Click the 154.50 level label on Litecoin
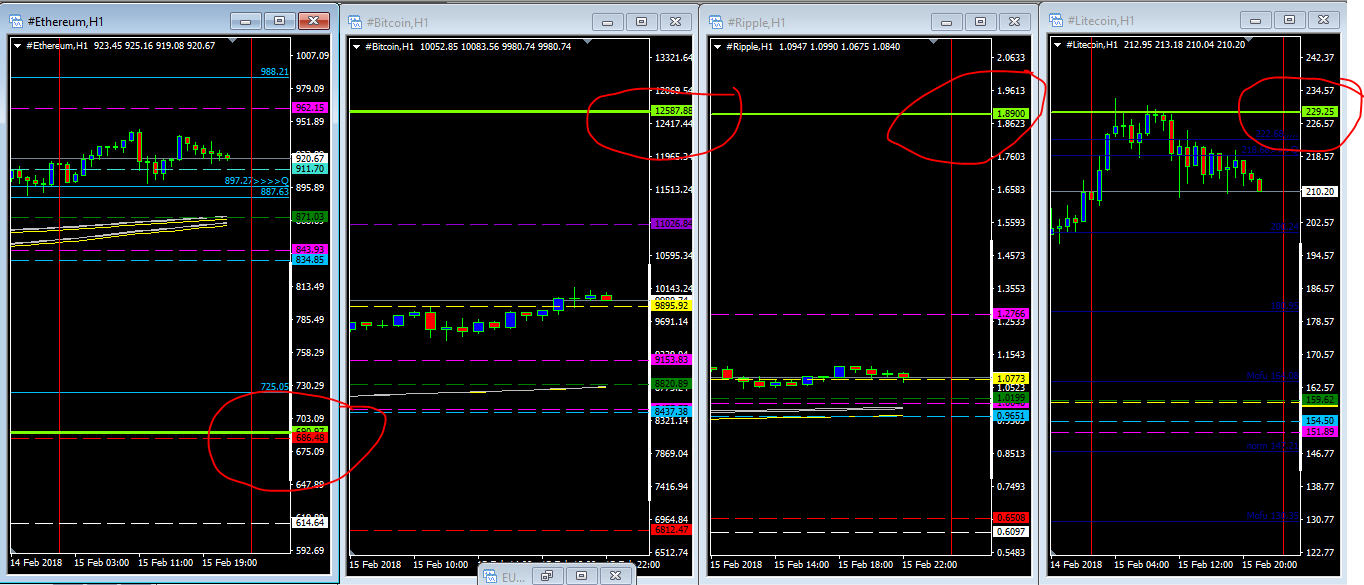Image resolution: width=1364 pixels, height=585 pixels. pyautogui.click(x=1321, y=421)
